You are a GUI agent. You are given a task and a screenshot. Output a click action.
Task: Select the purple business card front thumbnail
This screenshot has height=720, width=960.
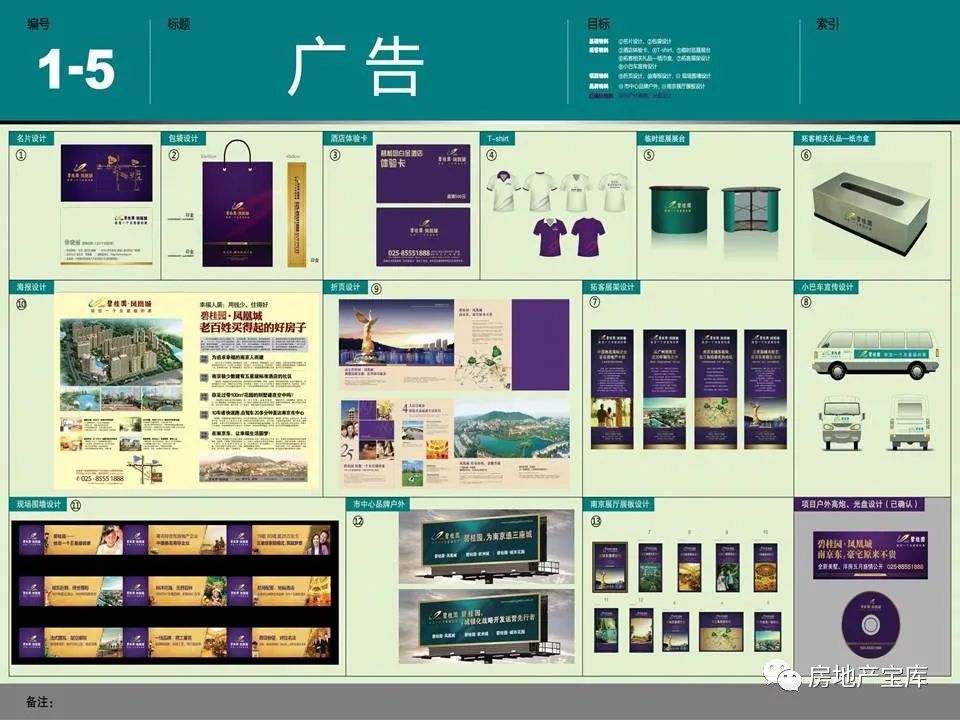tap(107, 173)
